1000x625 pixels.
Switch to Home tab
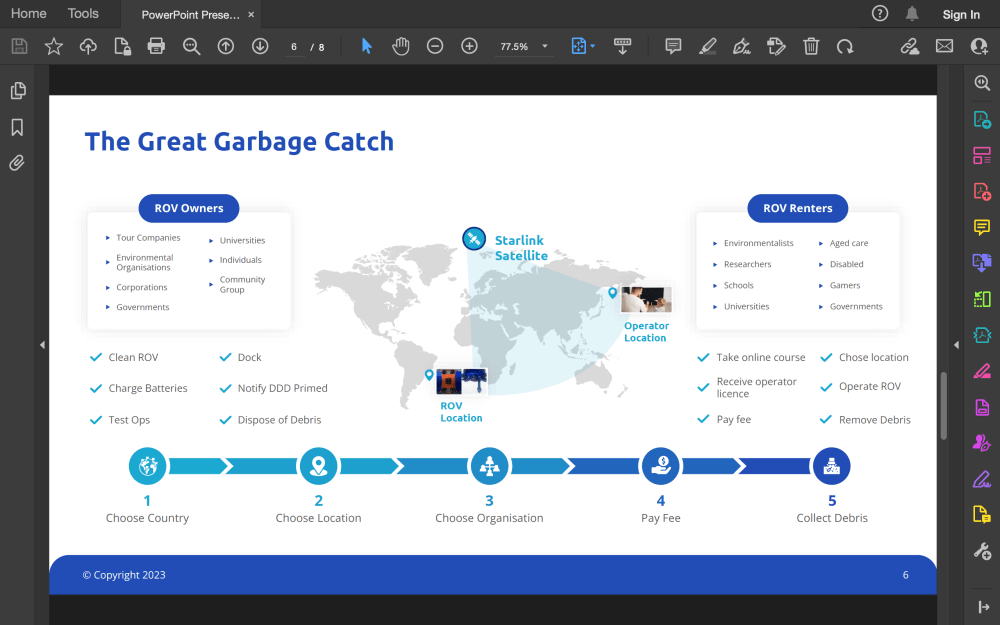click(x=29, y=13)
